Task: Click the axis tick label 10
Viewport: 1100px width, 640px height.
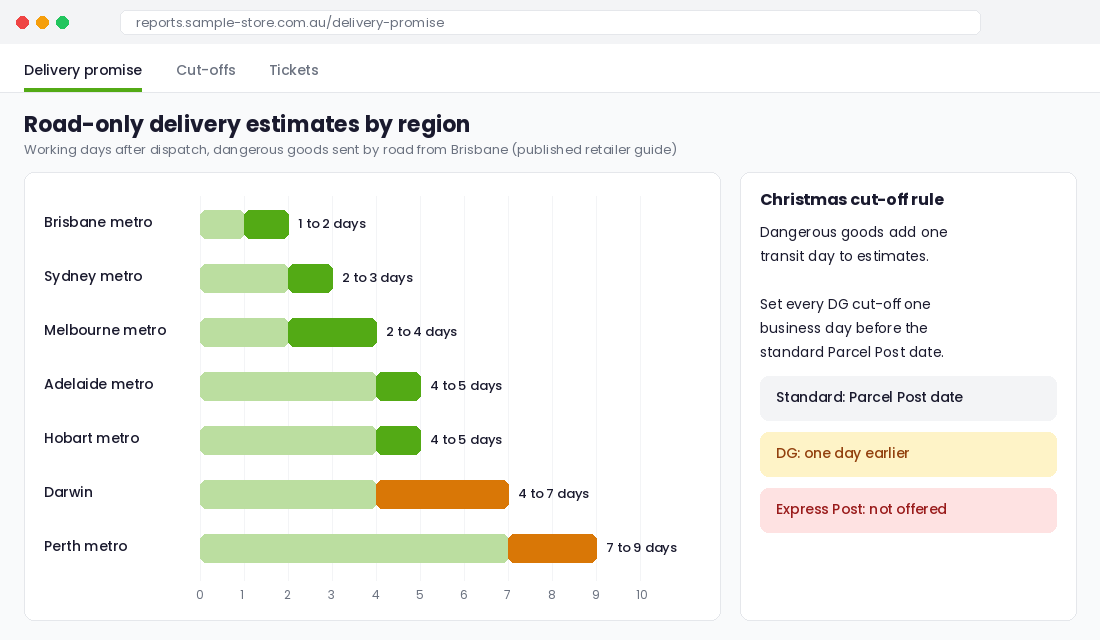Action: 641,595
